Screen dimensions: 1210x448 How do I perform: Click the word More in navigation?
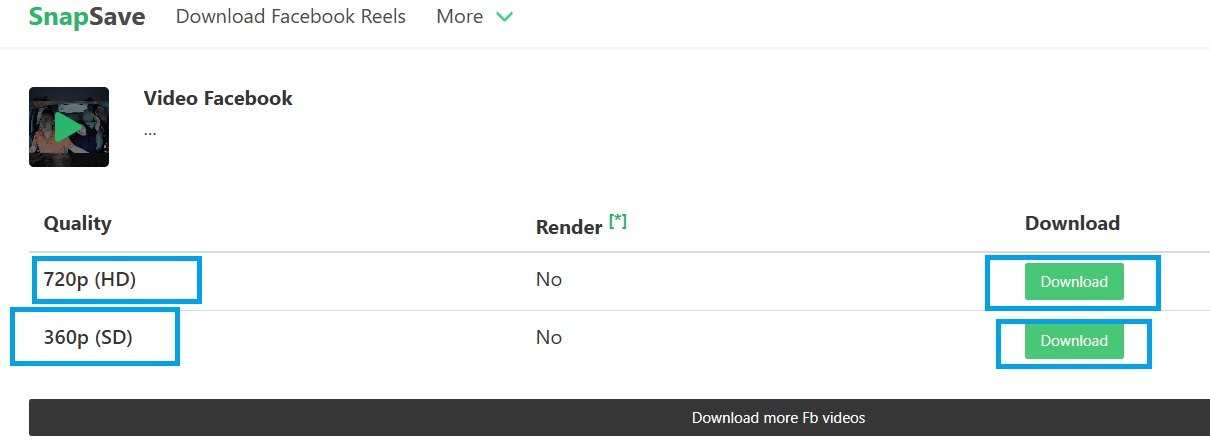(460, 17)
